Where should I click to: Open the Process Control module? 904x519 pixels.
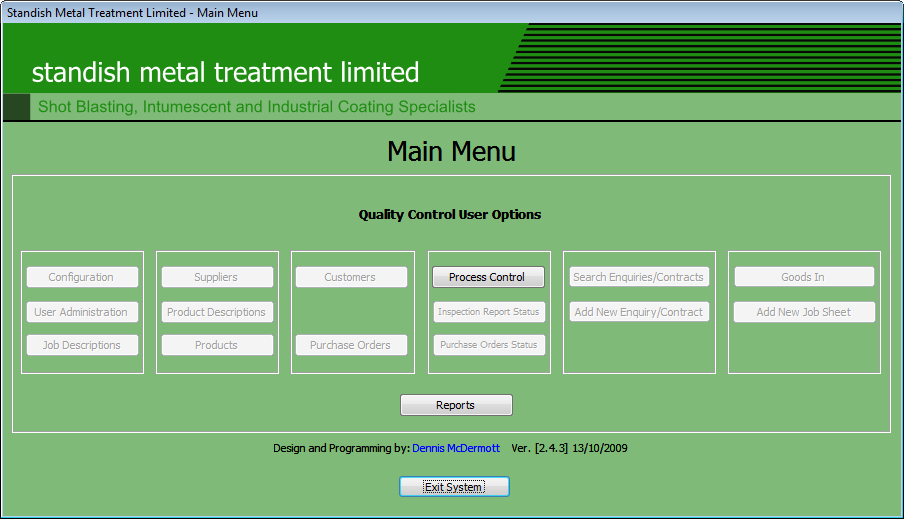click(488, 277)
